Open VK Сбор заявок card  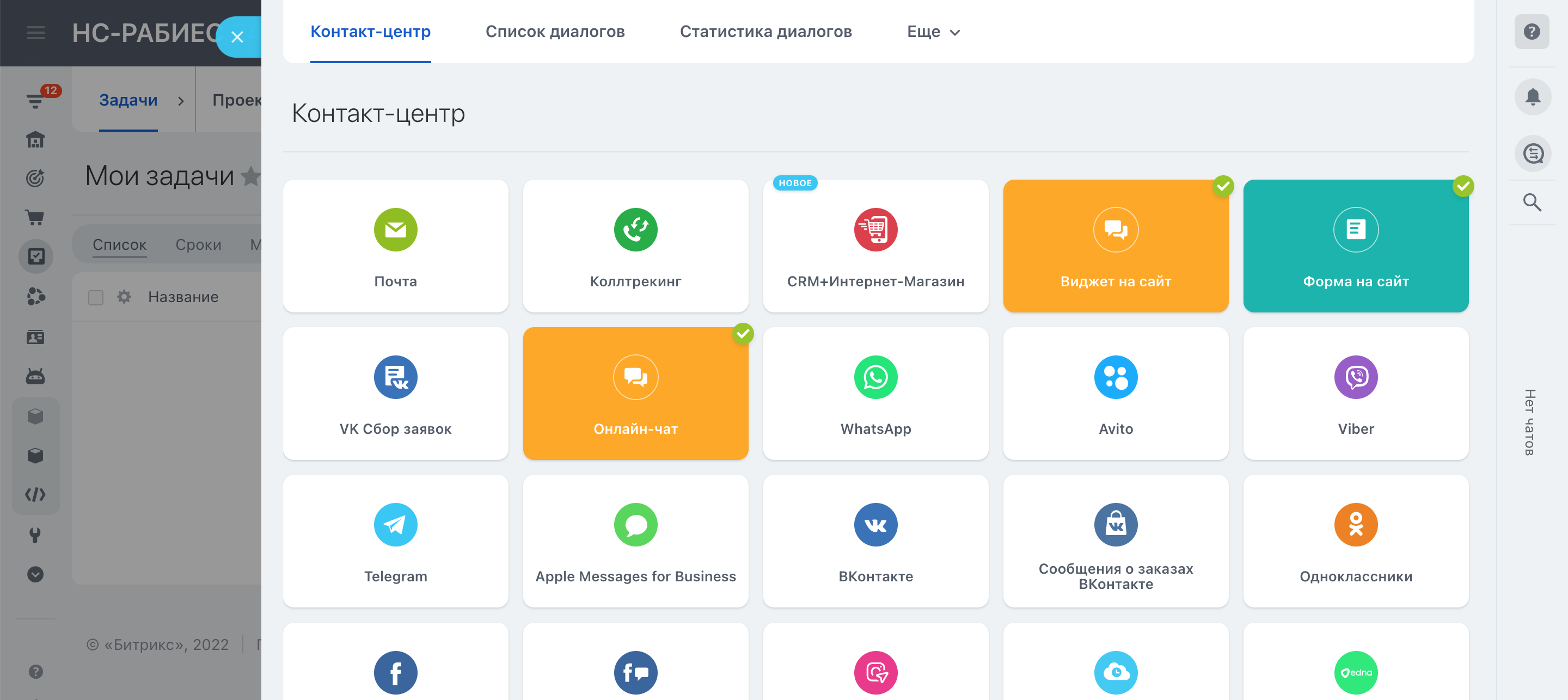(395, 393)
